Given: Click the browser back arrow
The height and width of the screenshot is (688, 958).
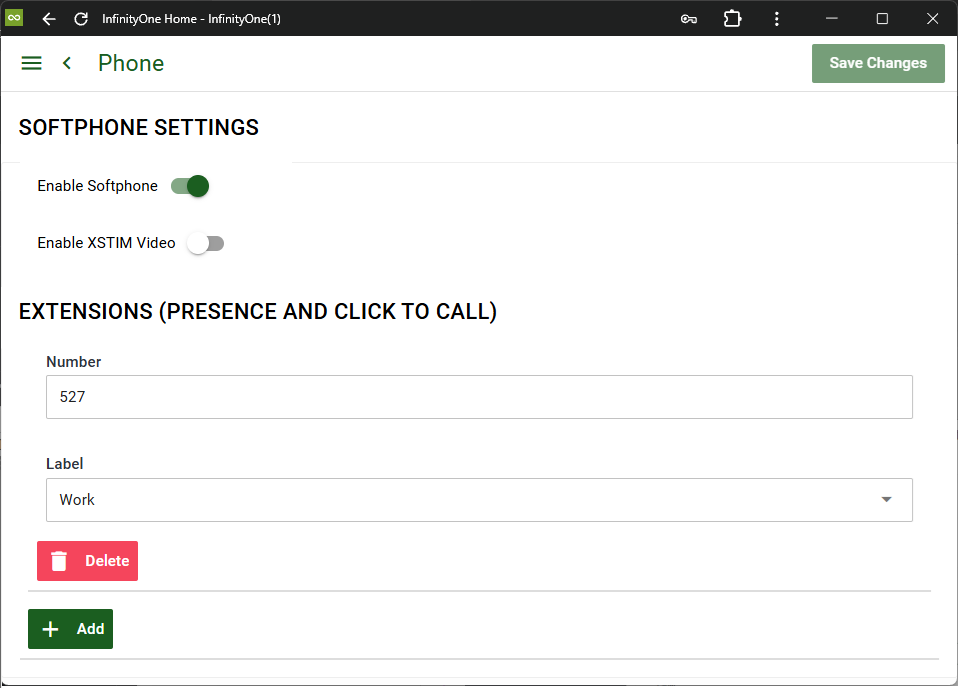Looking at the screenshot, I should point(49,19).
